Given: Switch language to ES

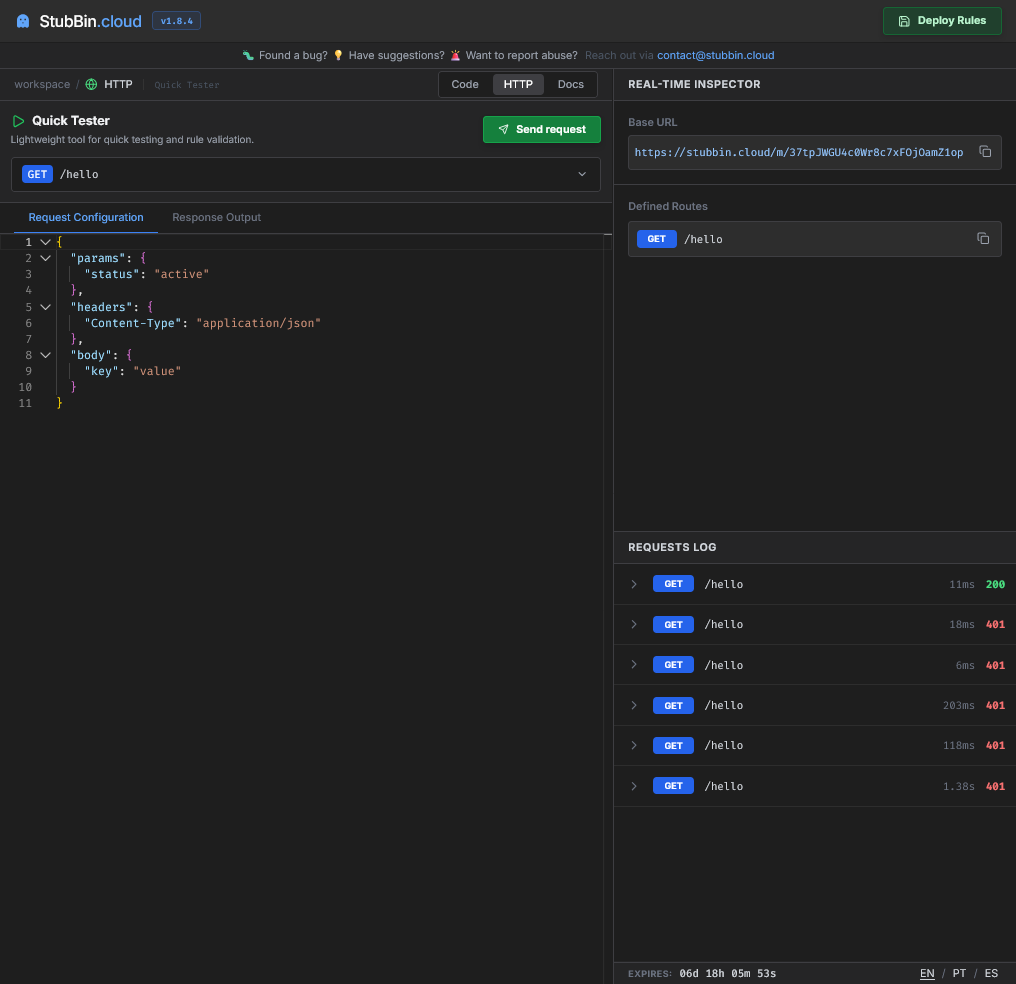Looking at the screenshot, I should [991, 973].
